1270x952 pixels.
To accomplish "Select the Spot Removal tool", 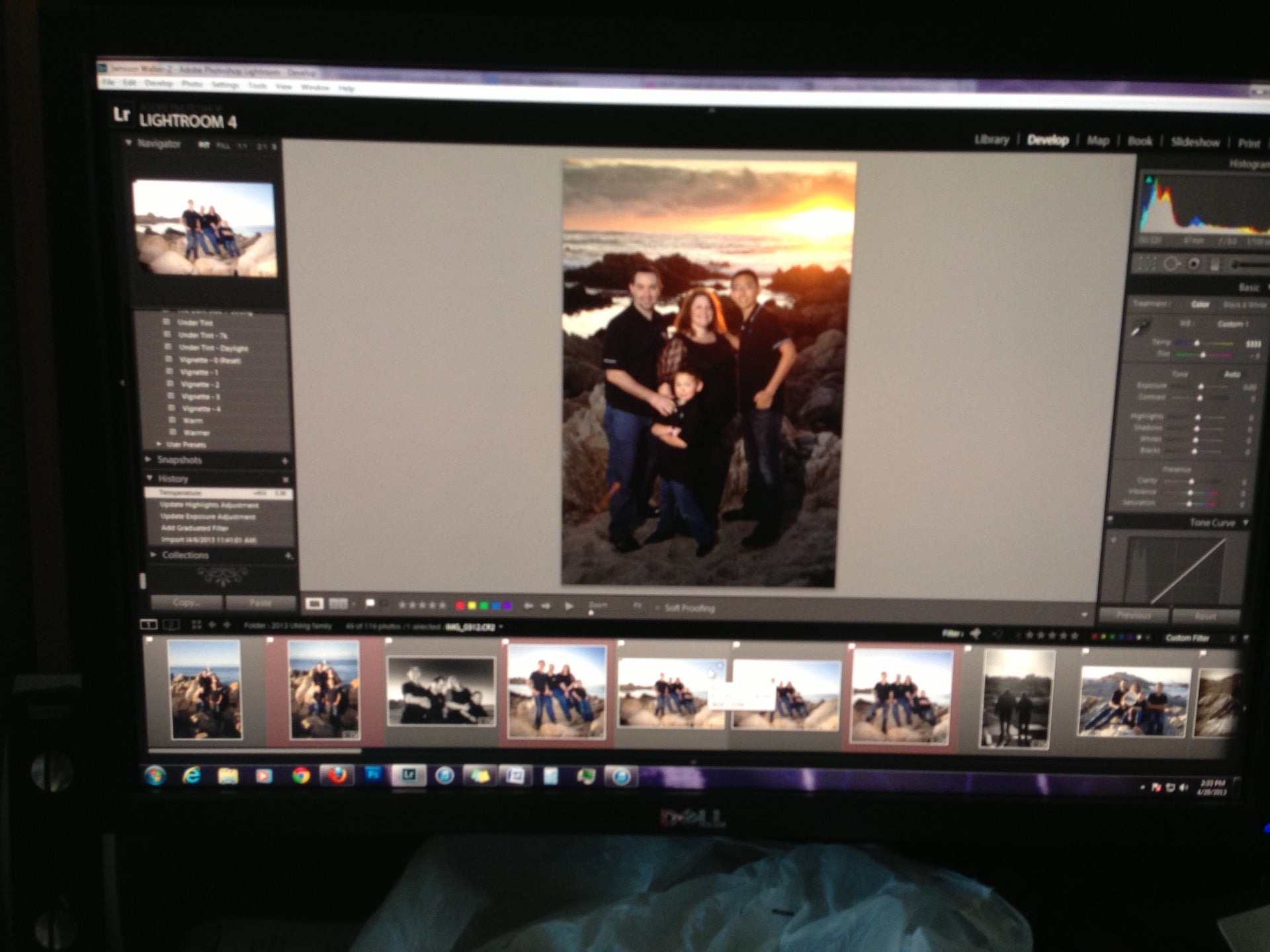I will coord(1171,264).
